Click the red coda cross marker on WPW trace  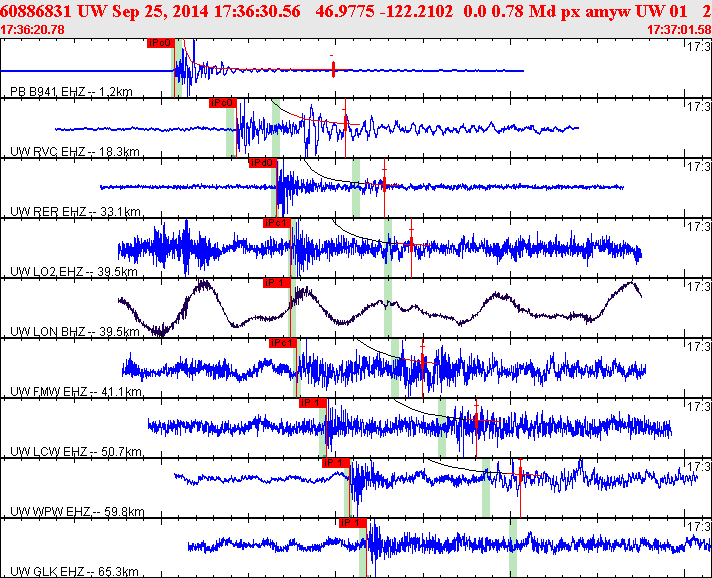pyautogui.click(x=520, y=475)
